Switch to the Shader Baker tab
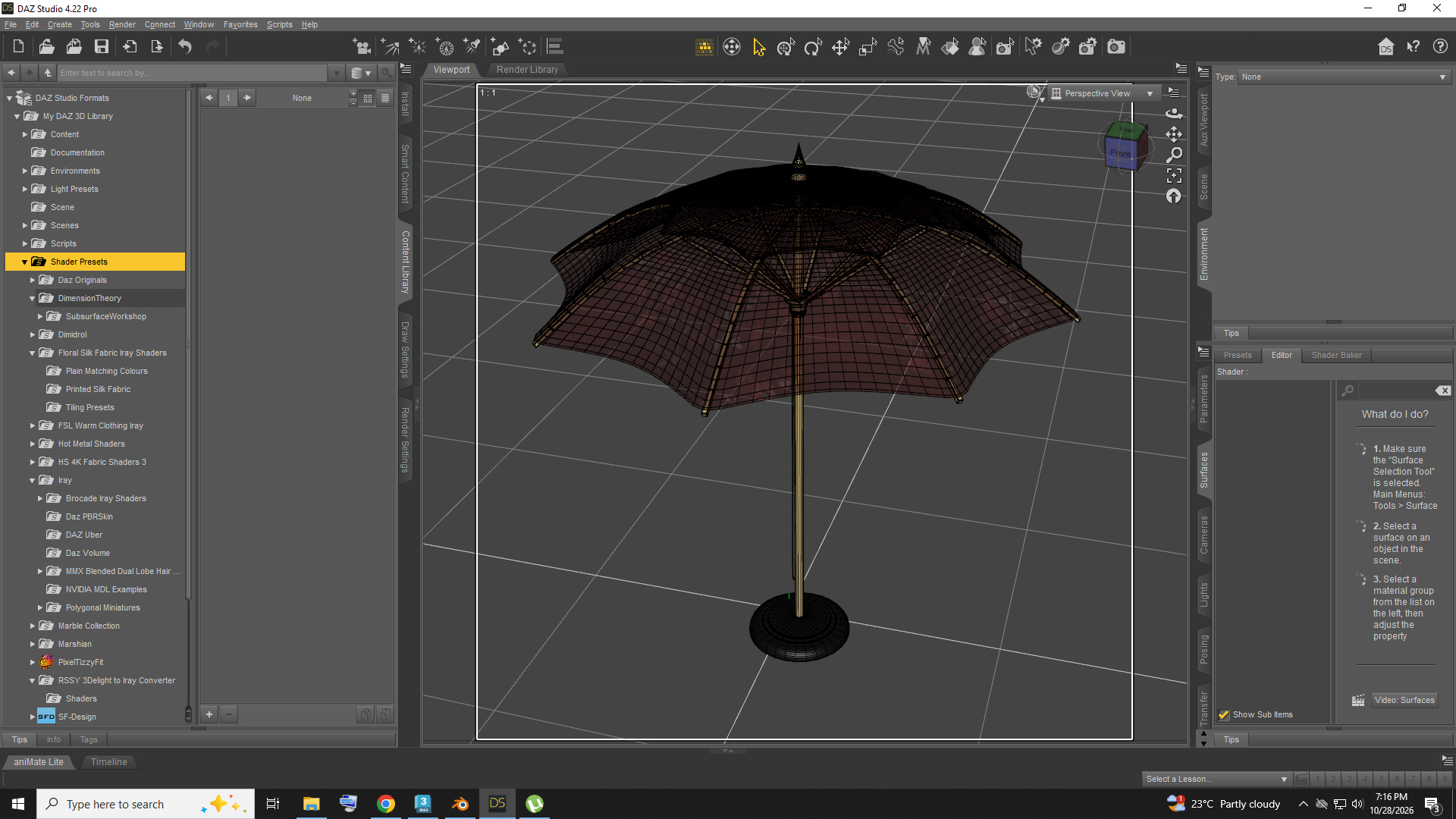Screen dimensions: 1456x819 1337,355
